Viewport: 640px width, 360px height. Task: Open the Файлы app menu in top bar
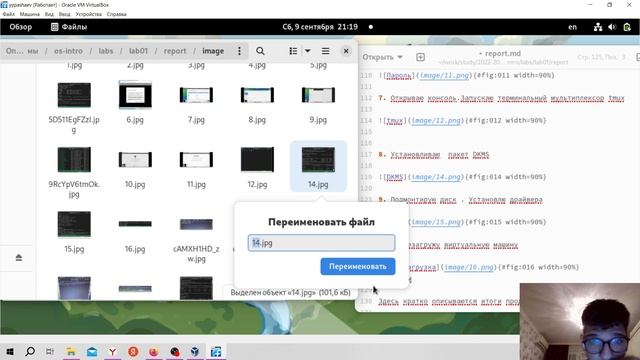[69, 27]
